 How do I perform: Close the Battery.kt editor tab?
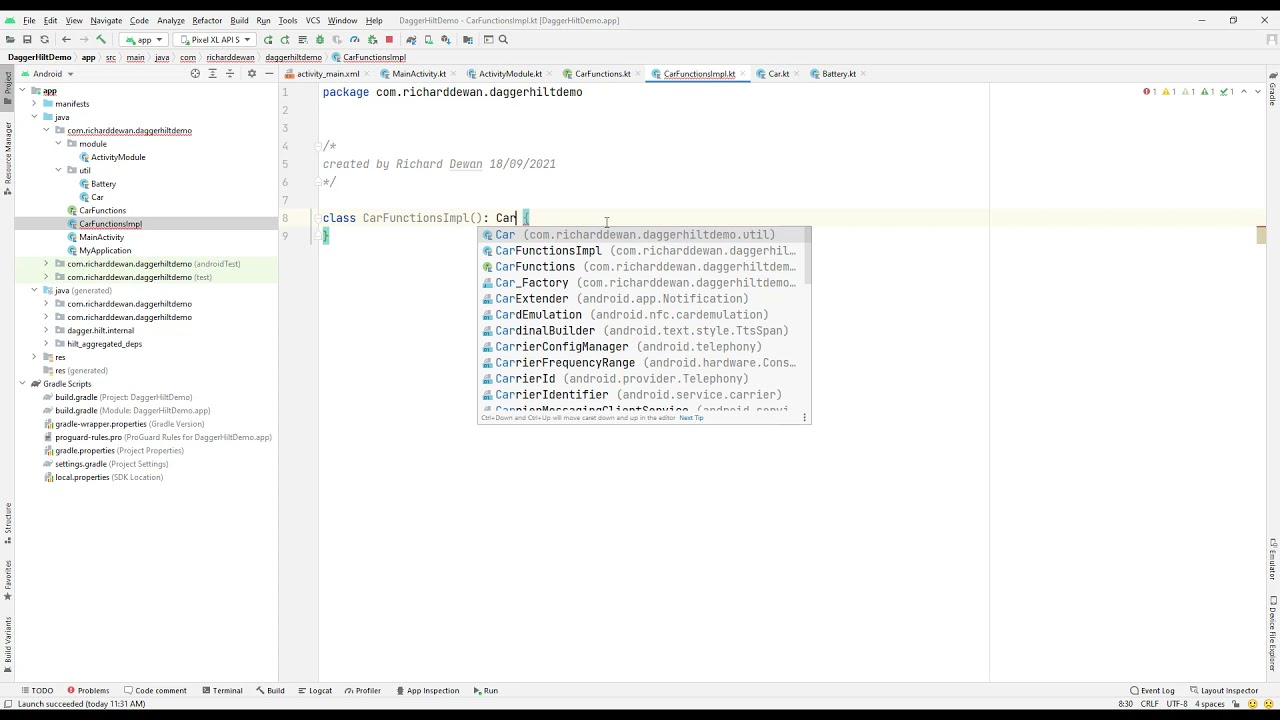tap(863, 74)
